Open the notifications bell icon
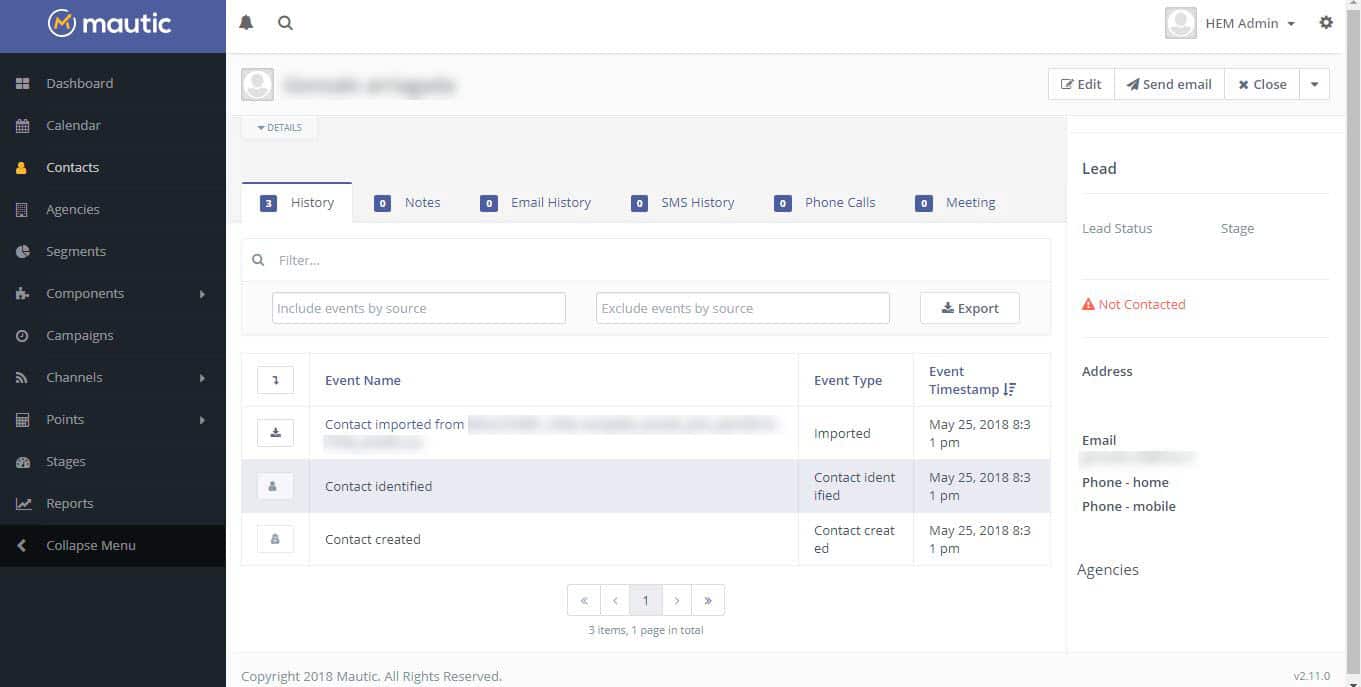The height and width of the screenshot is (687, 1361). [x=245, y=22]
